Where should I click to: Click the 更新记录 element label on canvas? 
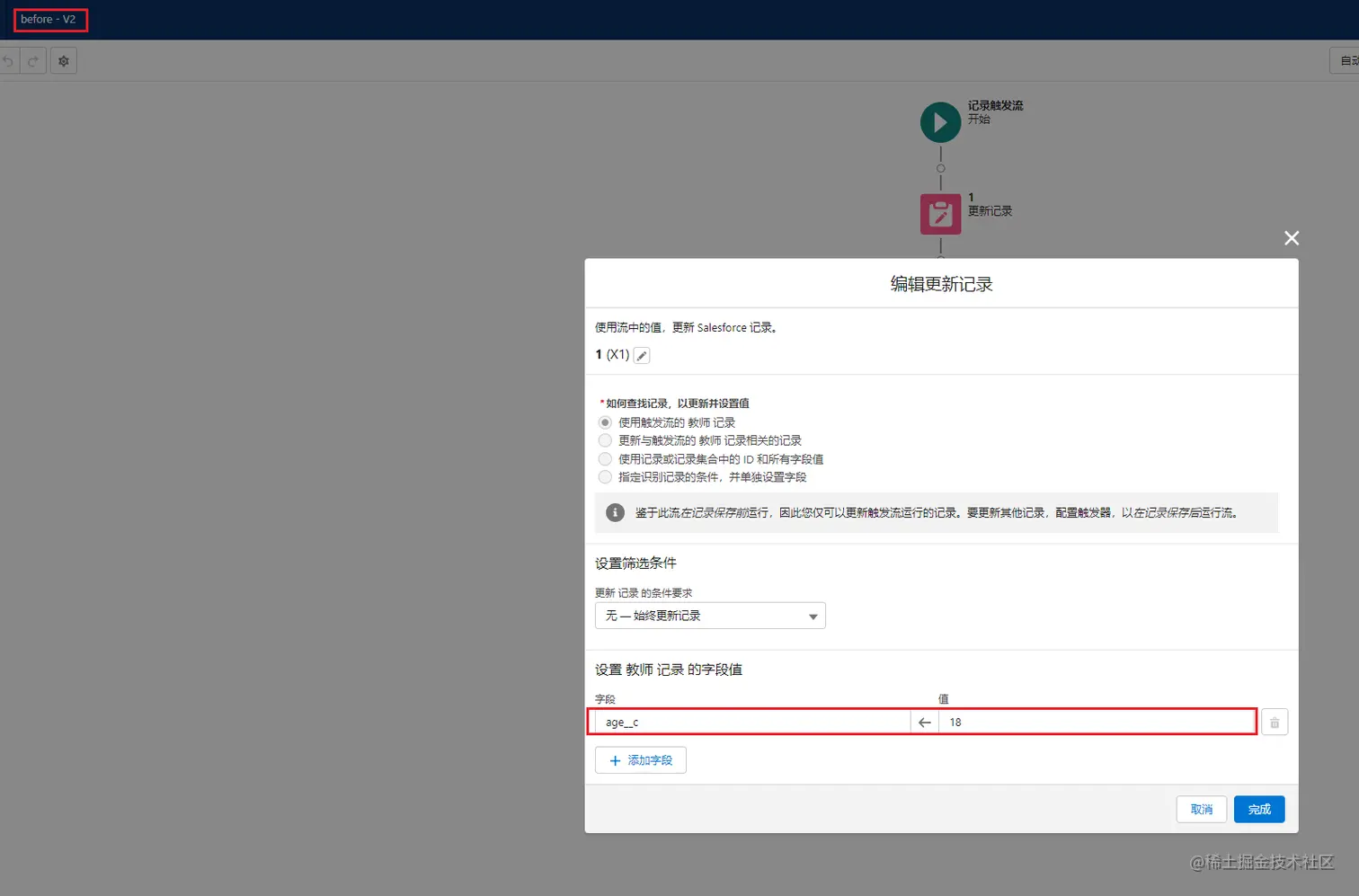pos(990,211)
